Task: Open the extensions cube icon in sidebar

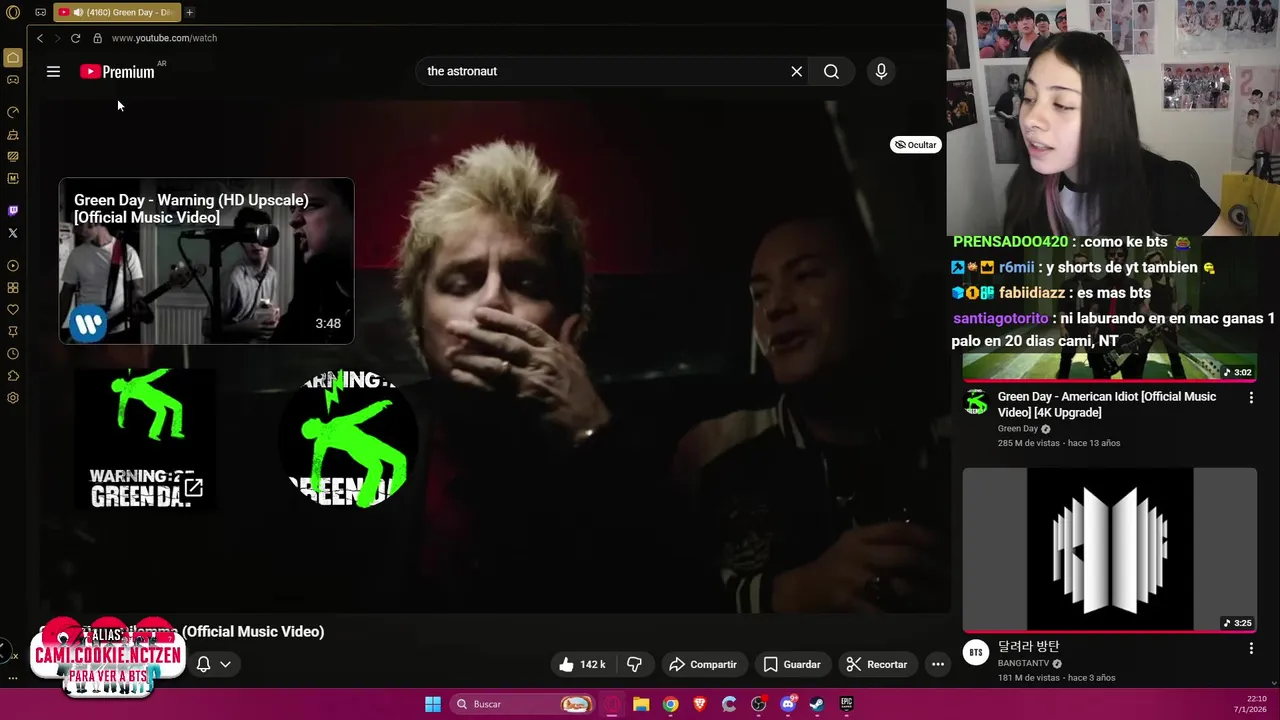Action: point(13,376)
